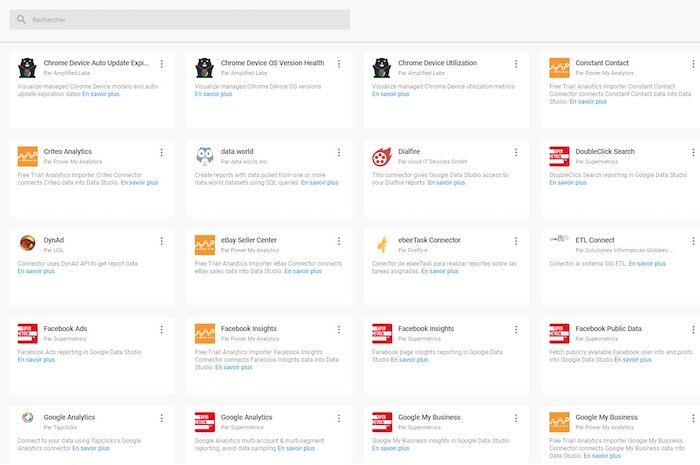This screenshot has height=465, width=700.
Task: Follow 'En savoir plus' link on Facebook Ads card
Action: (37, 359)
